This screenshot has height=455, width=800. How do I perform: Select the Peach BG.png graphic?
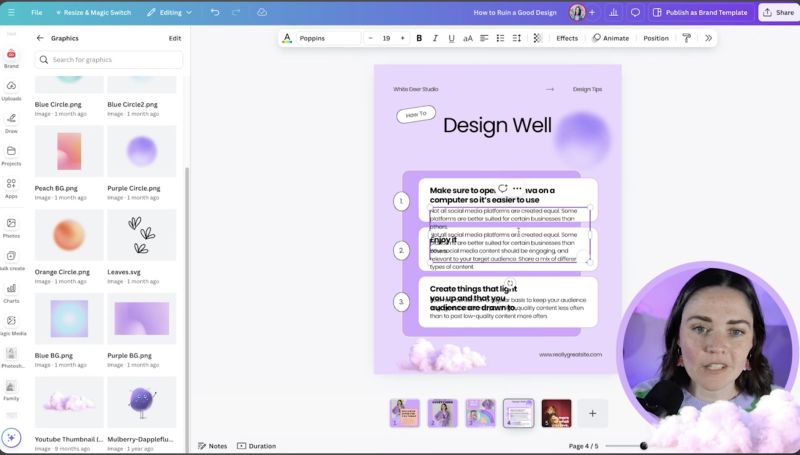click(69, 151)
